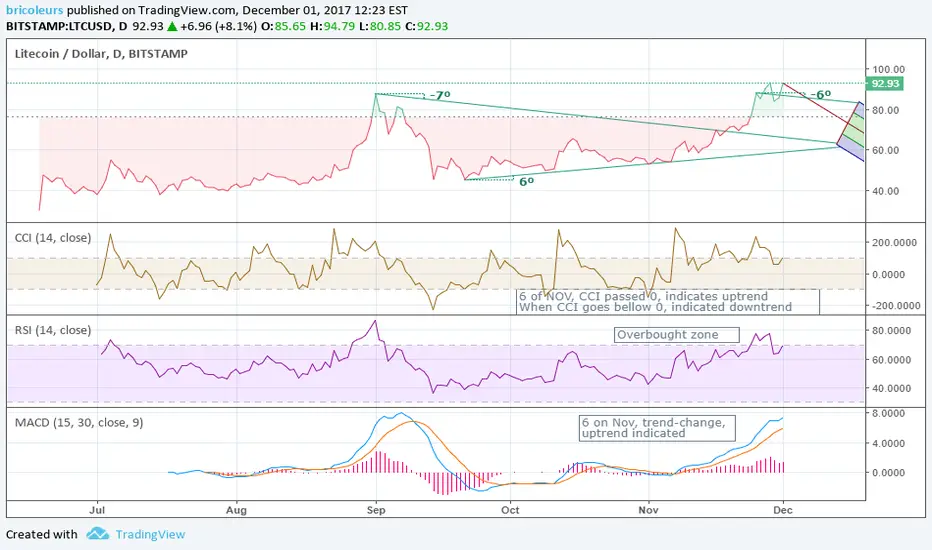Click the +6.96 (+8.1%) change value
The width and height of the screenshot is (932, 550).
coord(219,26)
